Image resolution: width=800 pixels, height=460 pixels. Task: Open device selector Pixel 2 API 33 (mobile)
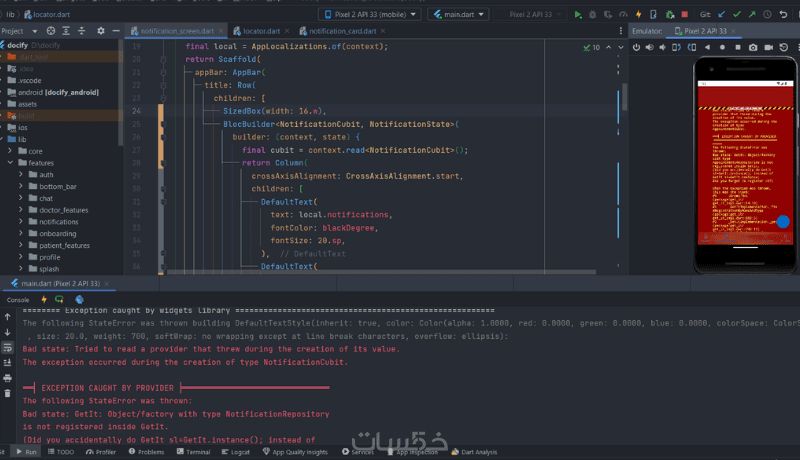pyautogui.click(x=370, y=14)
